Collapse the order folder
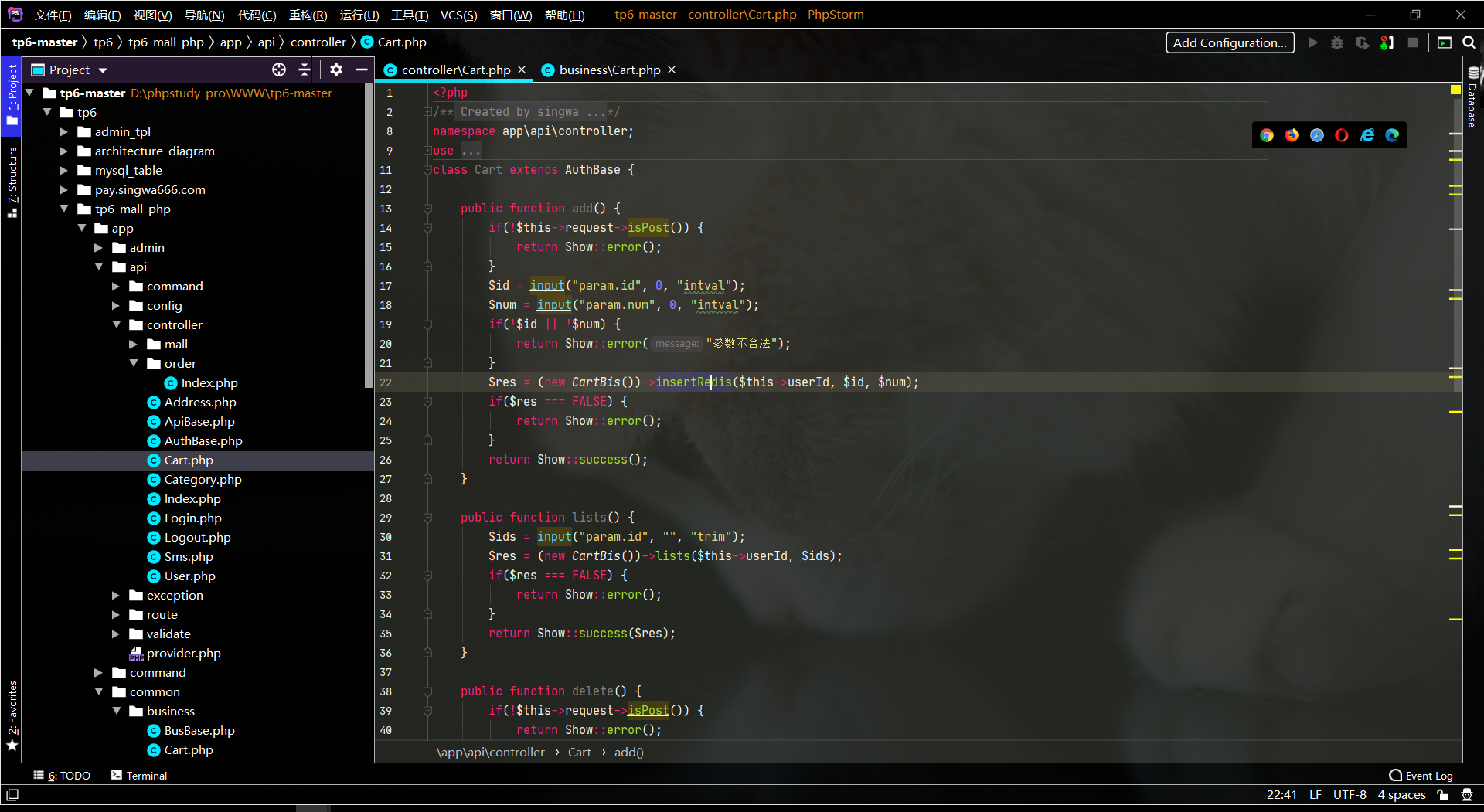This screenshot has width=1484, height=812. [x=133, y=364]
